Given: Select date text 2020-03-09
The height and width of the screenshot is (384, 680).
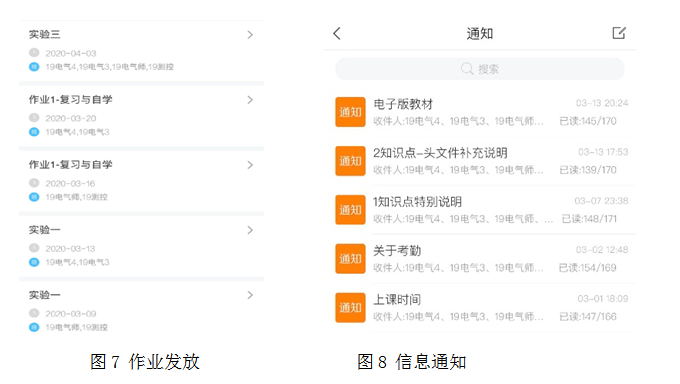Looking at the screenshot, I should pyautogui.click(x=71, y=314).
